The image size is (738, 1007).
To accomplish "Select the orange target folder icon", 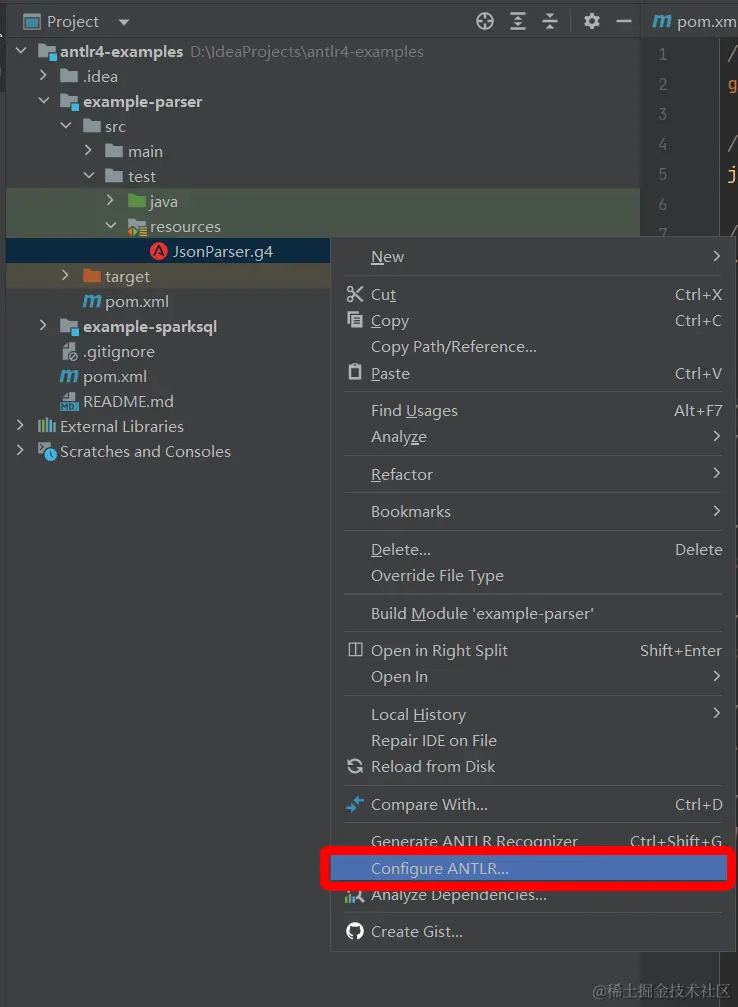I will pyautogui.click(x=92, y=276).
